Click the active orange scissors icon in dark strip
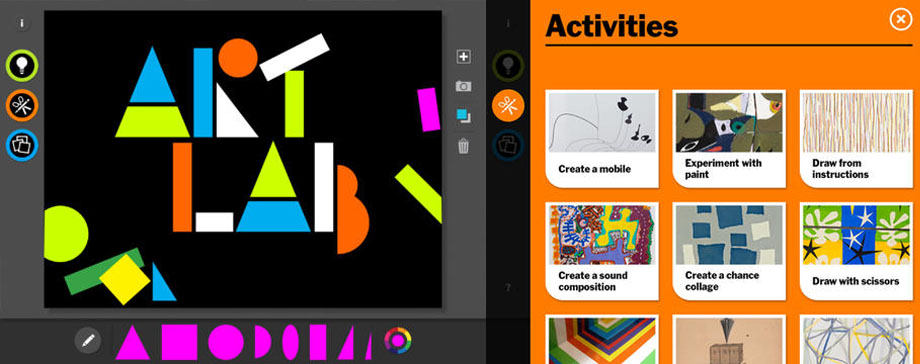 coord(508,106)
